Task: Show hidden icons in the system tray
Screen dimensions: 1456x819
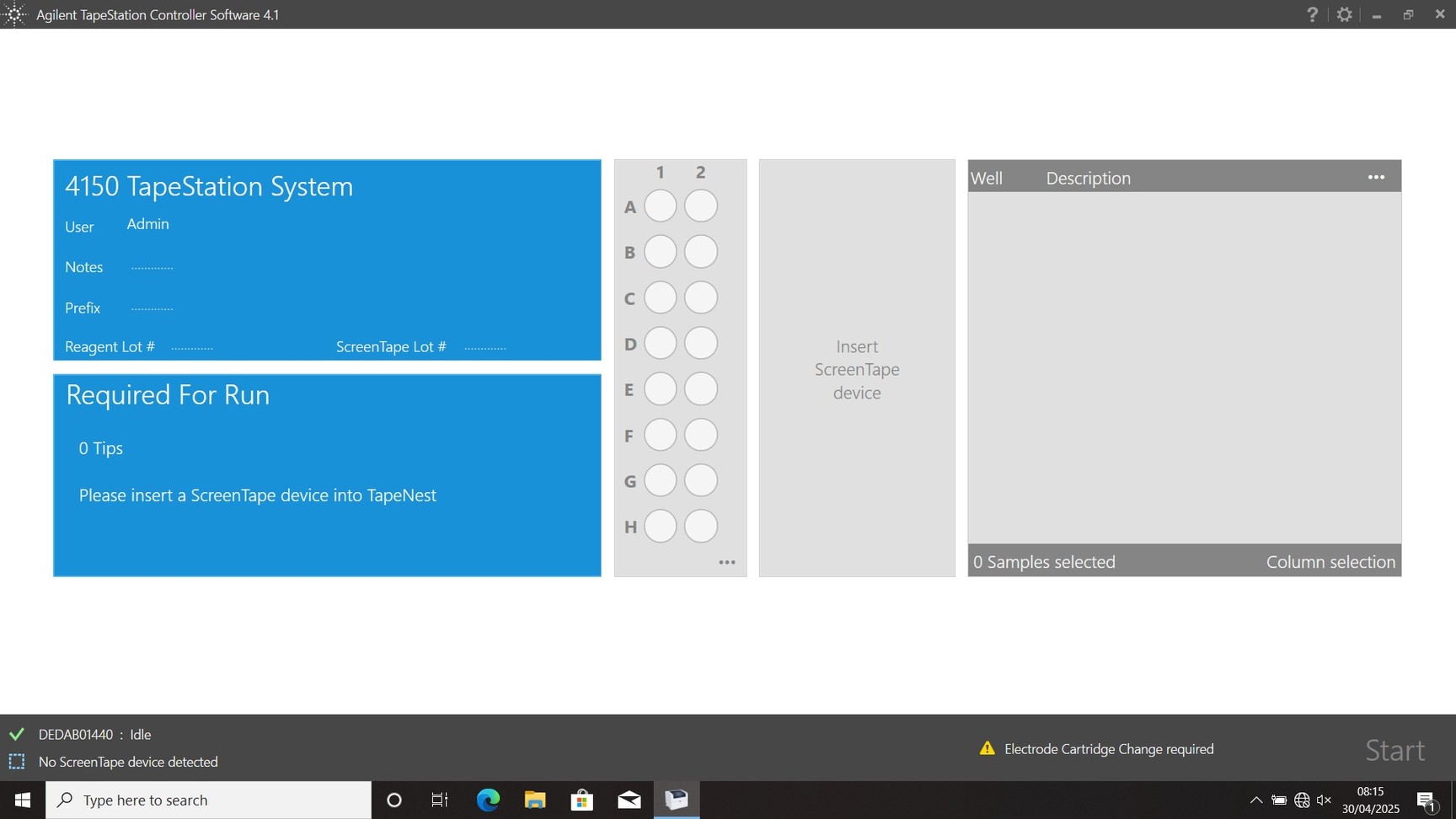Action: pos(1255,800)
